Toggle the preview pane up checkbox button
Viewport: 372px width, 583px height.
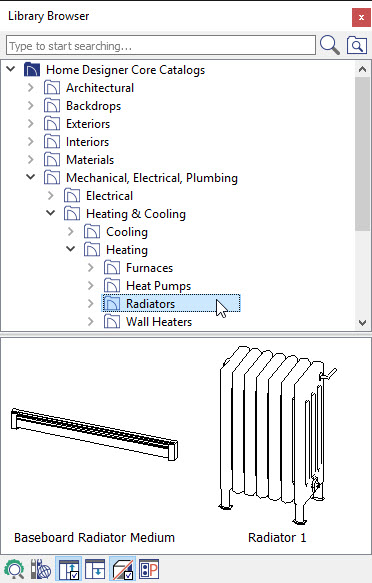pos(69,569)
